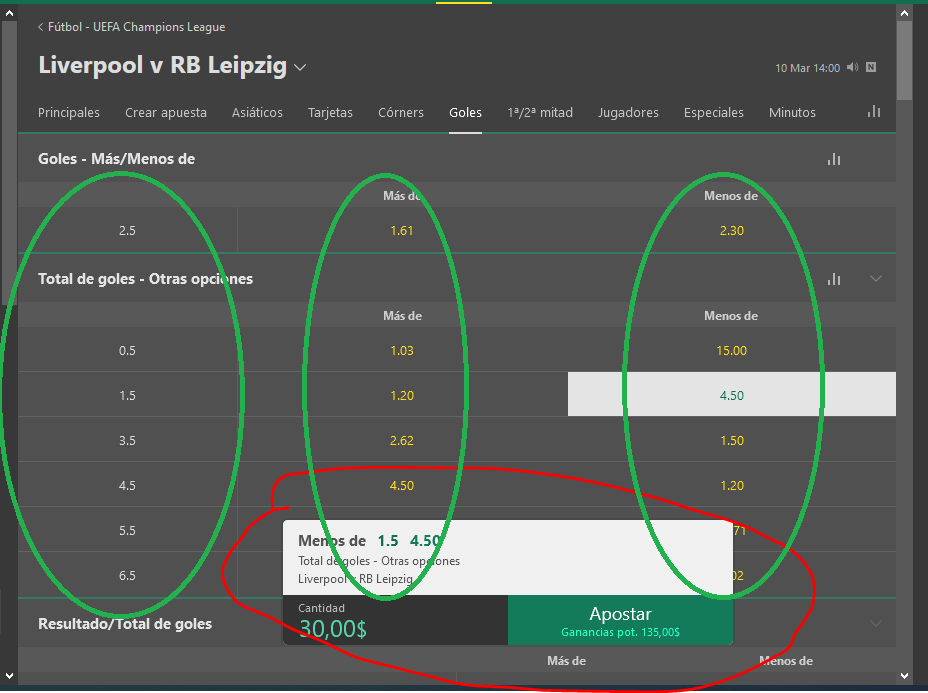Switch to the Jugadores tab
This screenshot has height=693, width=928.
pos(628,112)
